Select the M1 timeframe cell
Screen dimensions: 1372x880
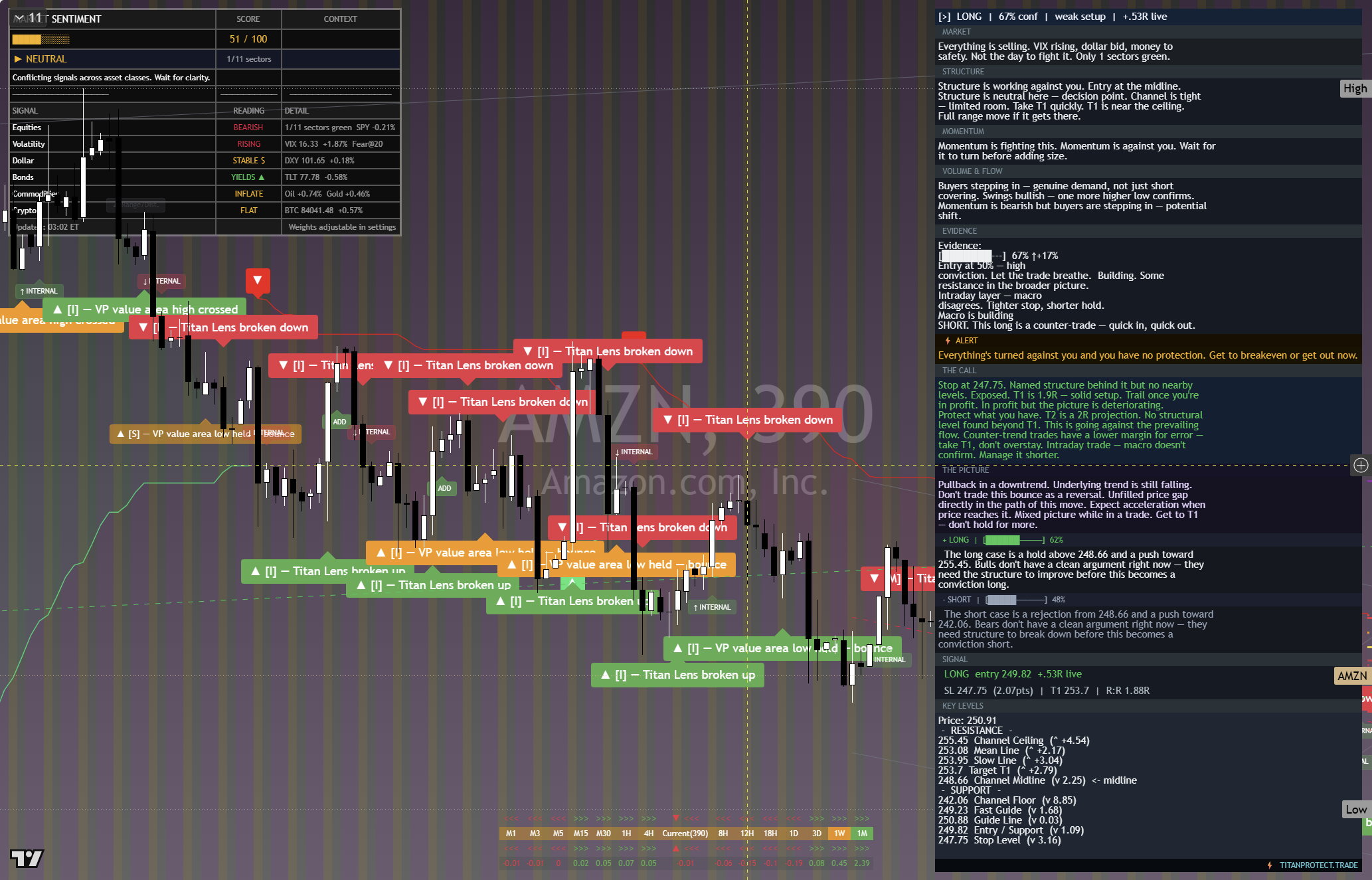coord(511,834)
